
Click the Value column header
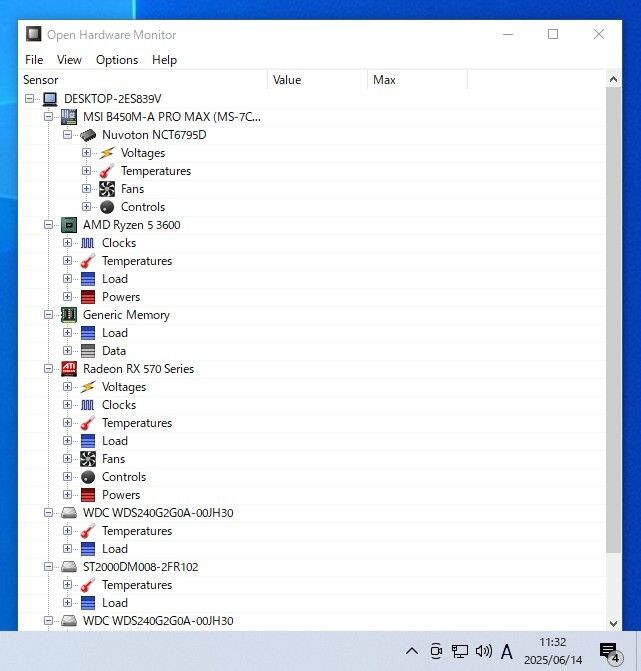pos(318,80)
